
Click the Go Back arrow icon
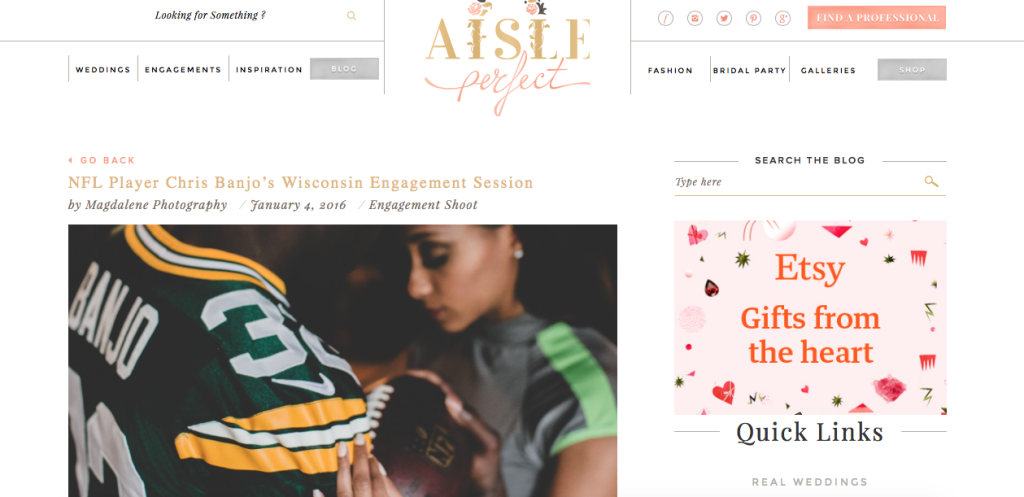click(x=71, y=160)
